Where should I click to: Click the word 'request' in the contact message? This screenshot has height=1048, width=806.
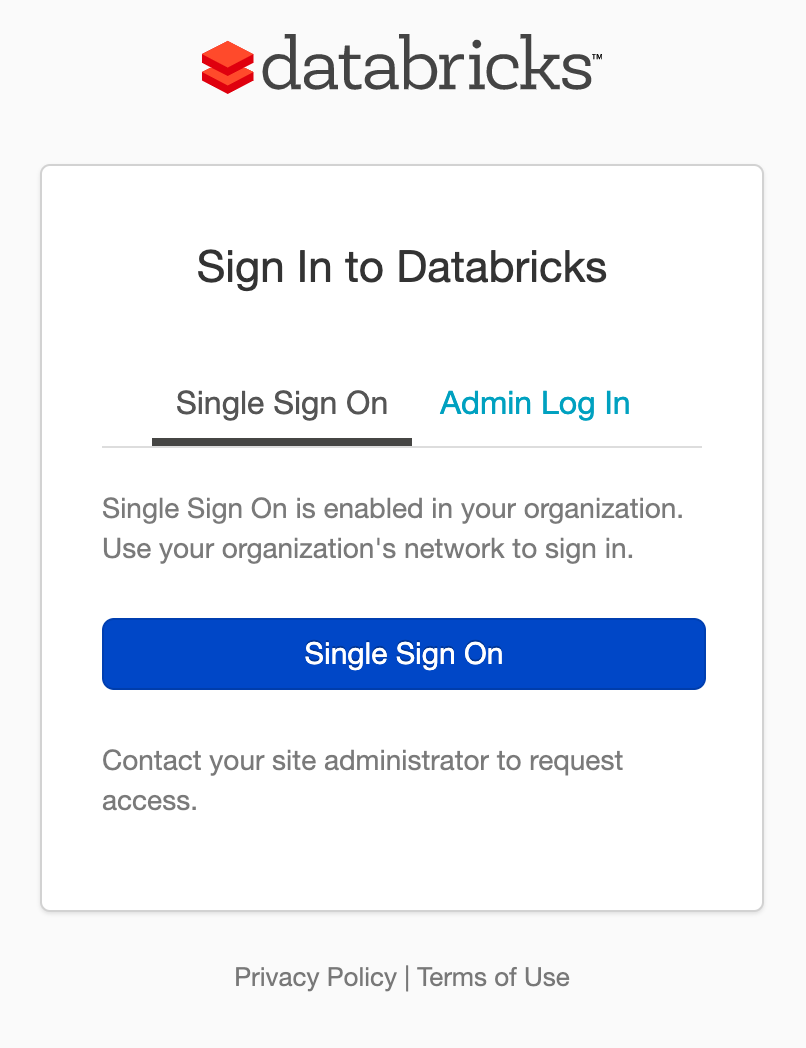tap(576, 761)
